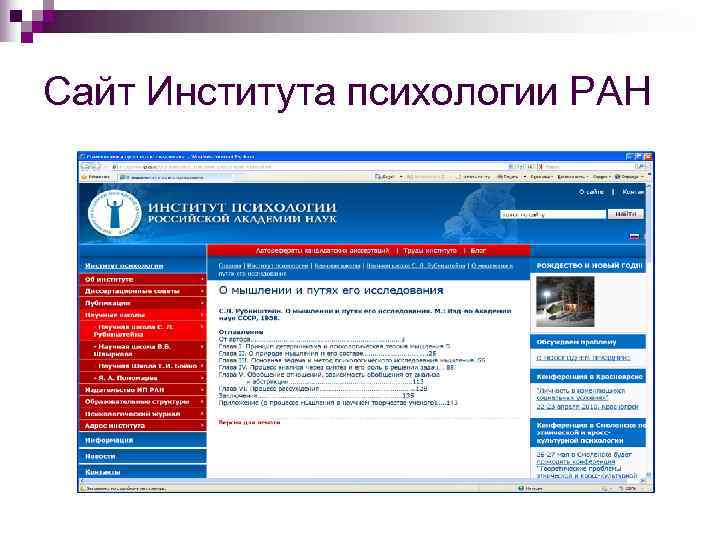Screen dimensions: 720x540
Task: Open 'Труды института' in red bar
Action: (430, 251)
